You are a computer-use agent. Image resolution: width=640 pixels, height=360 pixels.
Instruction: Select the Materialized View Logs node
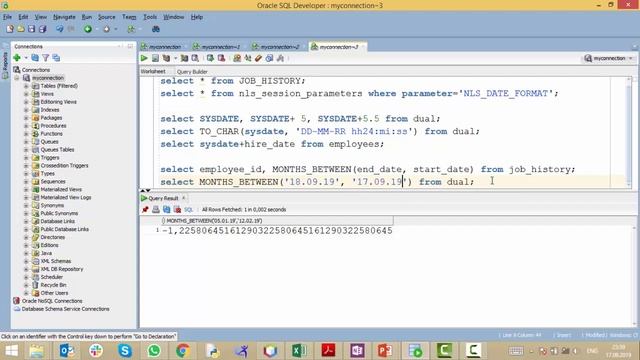[66, 197]
